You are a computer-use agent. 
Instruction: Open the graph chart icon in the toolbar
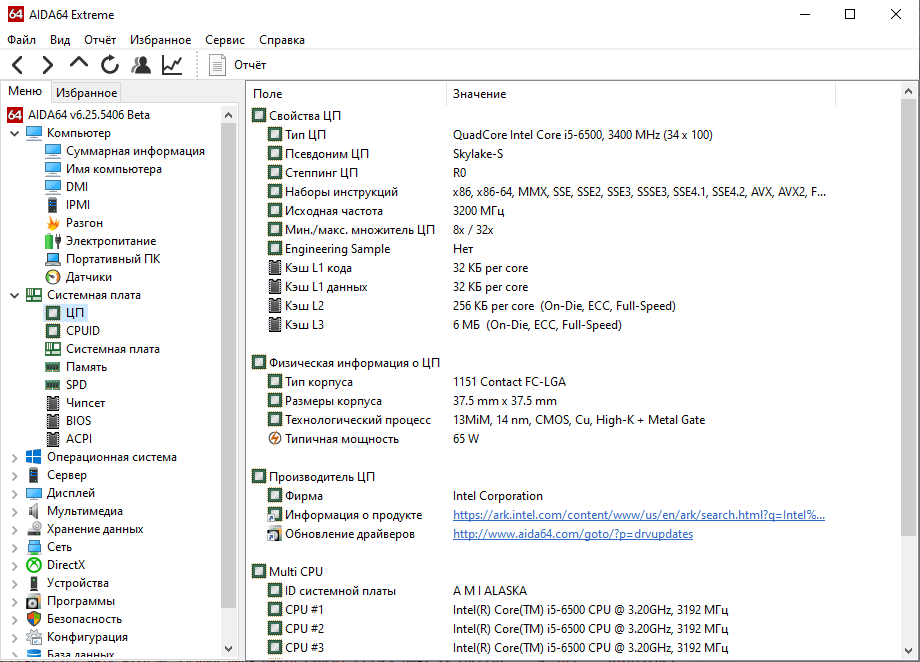tap(172, 65)
